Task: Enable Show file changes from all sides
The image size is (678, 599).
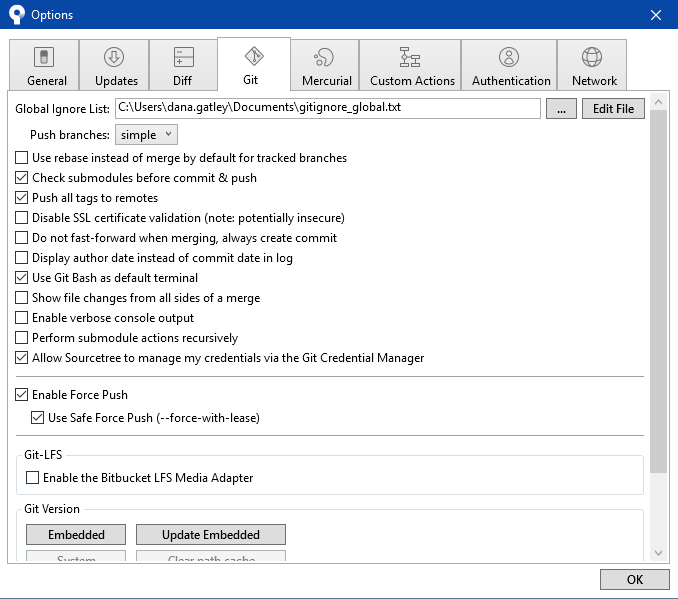Action: (x=22, y=298)
